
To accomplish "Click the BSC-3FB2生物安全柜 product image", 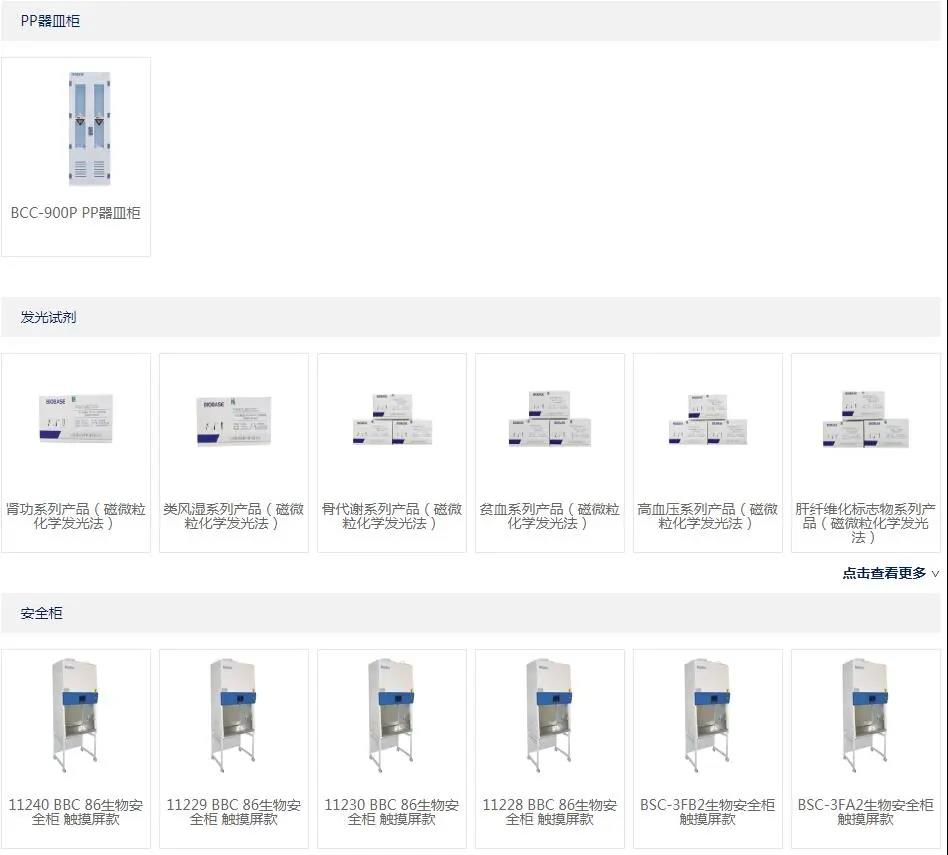I will click(707, 714).
